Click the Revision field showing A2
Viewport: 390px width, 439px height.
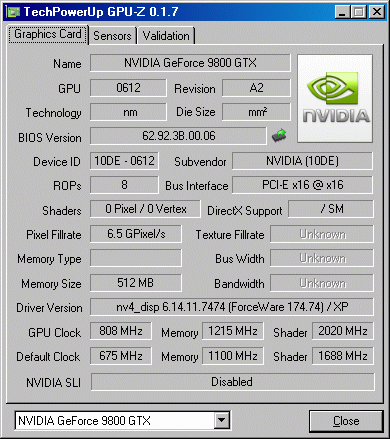(x=256, y=88)
